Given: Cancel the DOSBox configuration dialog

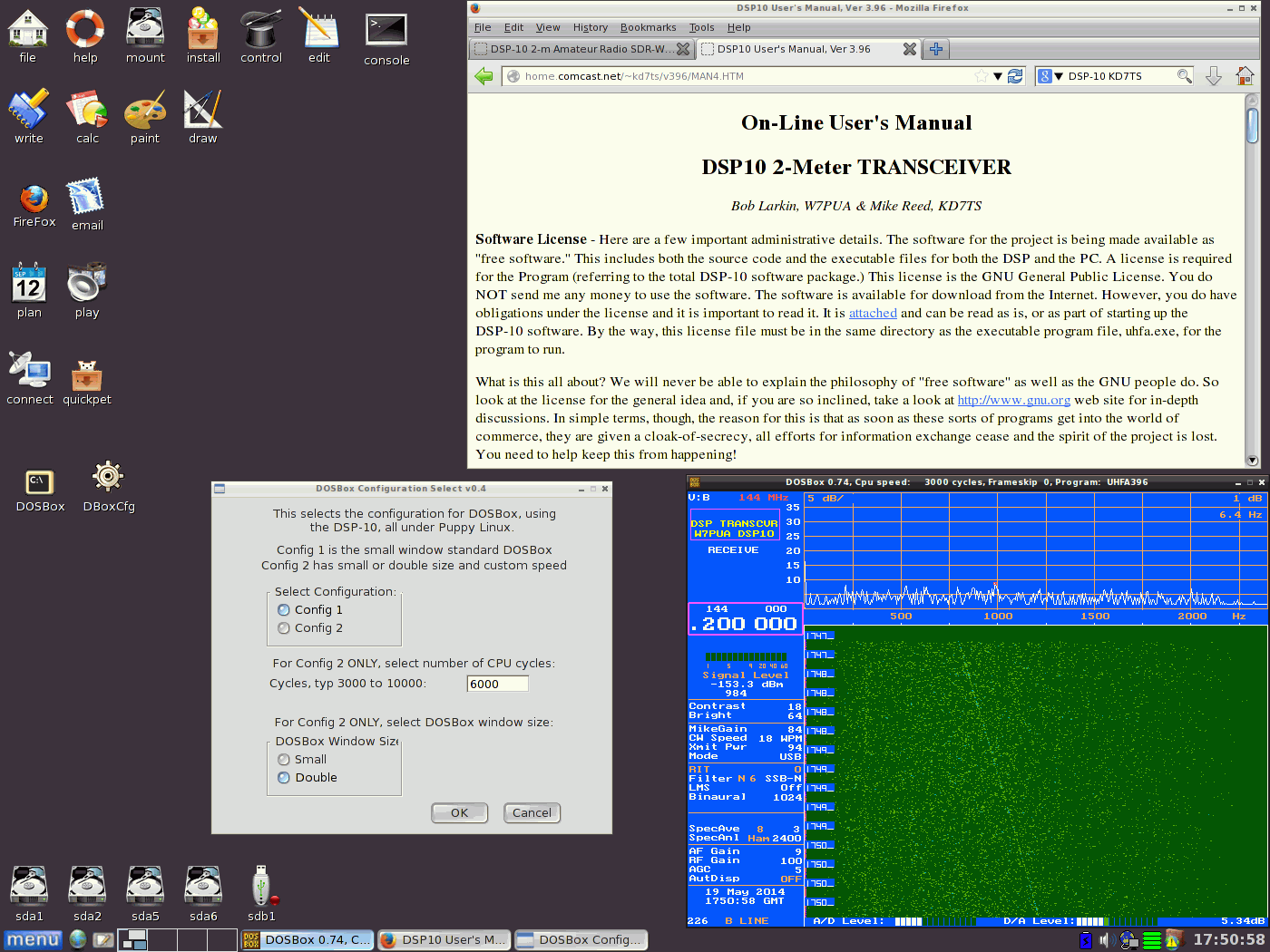Looking at the screenshot, I should [532, 813].
